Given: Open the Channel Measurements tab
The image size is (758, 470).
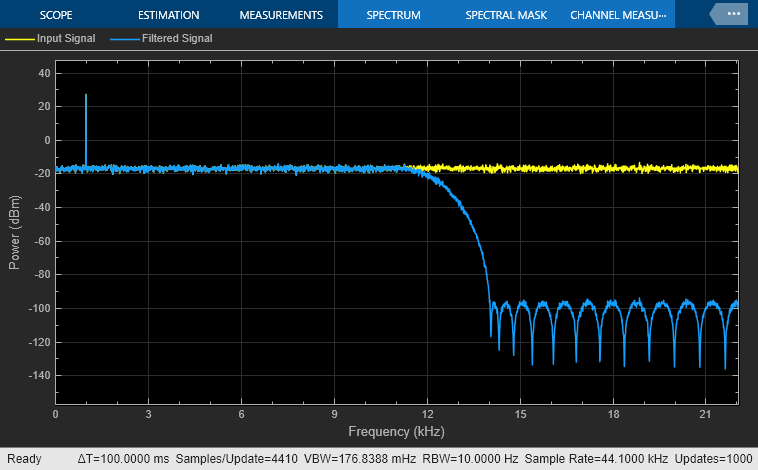Looking at the screenshot, I should [x=617, y=15].
